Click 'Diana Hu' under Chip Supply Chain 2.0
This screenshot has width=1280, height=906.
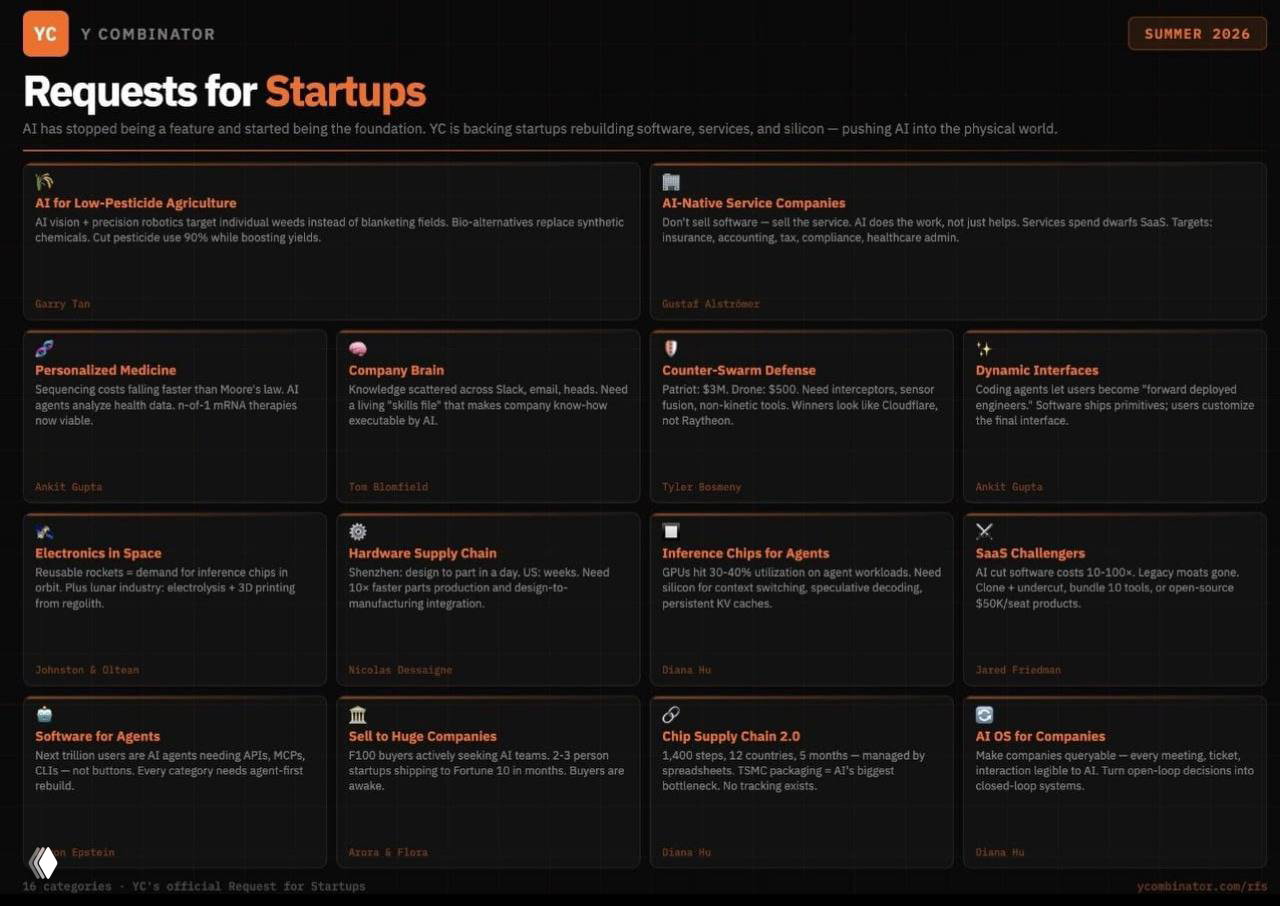click(x=687, y=853)
